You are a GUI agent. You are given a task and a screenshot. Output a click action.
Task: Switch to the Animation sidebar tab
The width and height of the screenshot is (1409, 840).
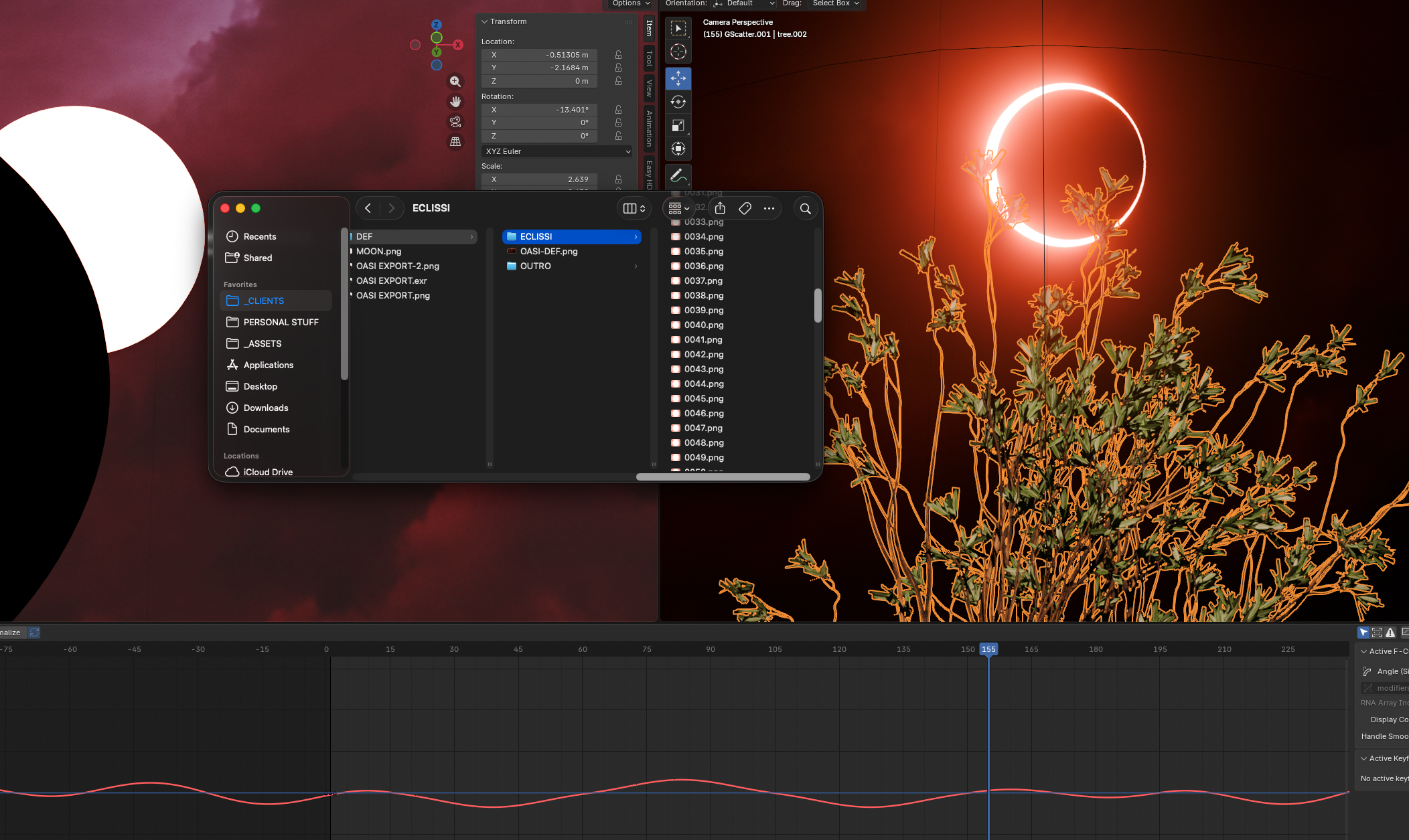(649, 129)
